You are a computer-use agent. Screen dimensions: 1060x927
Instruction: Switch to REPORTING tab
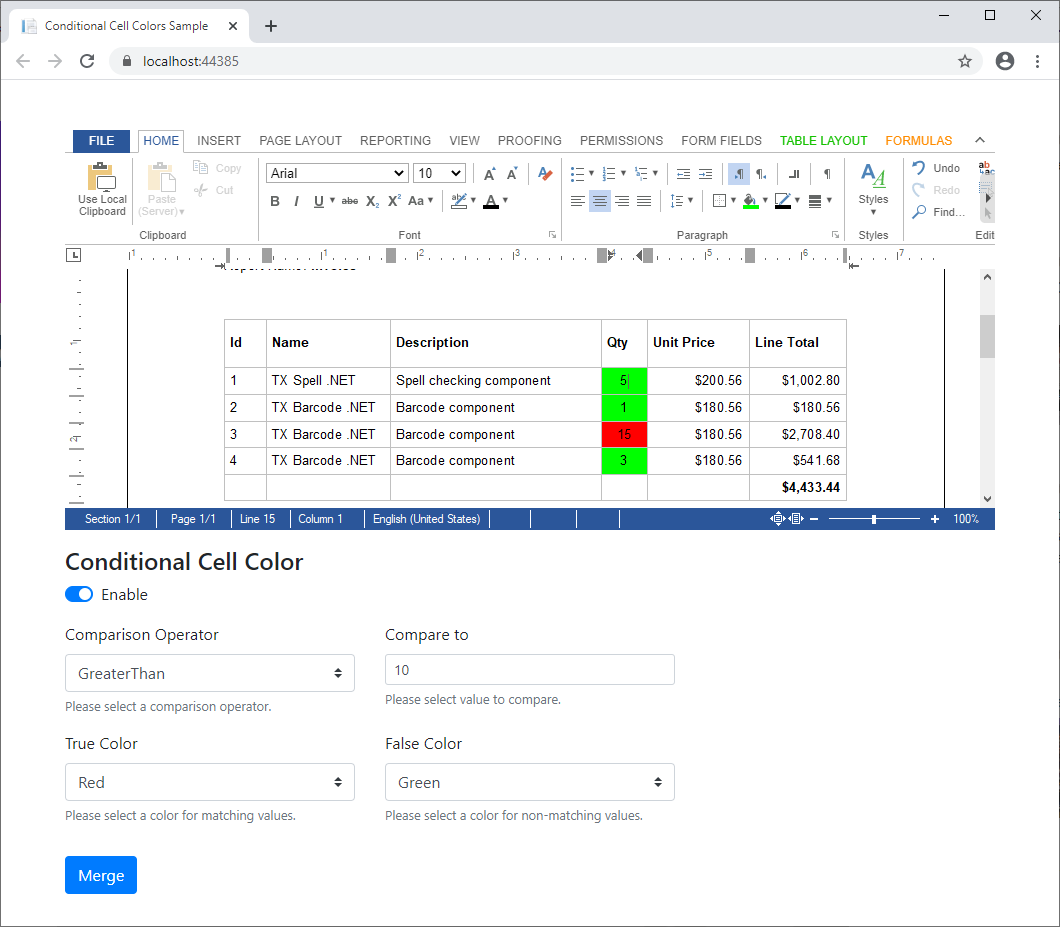(395, 141)
